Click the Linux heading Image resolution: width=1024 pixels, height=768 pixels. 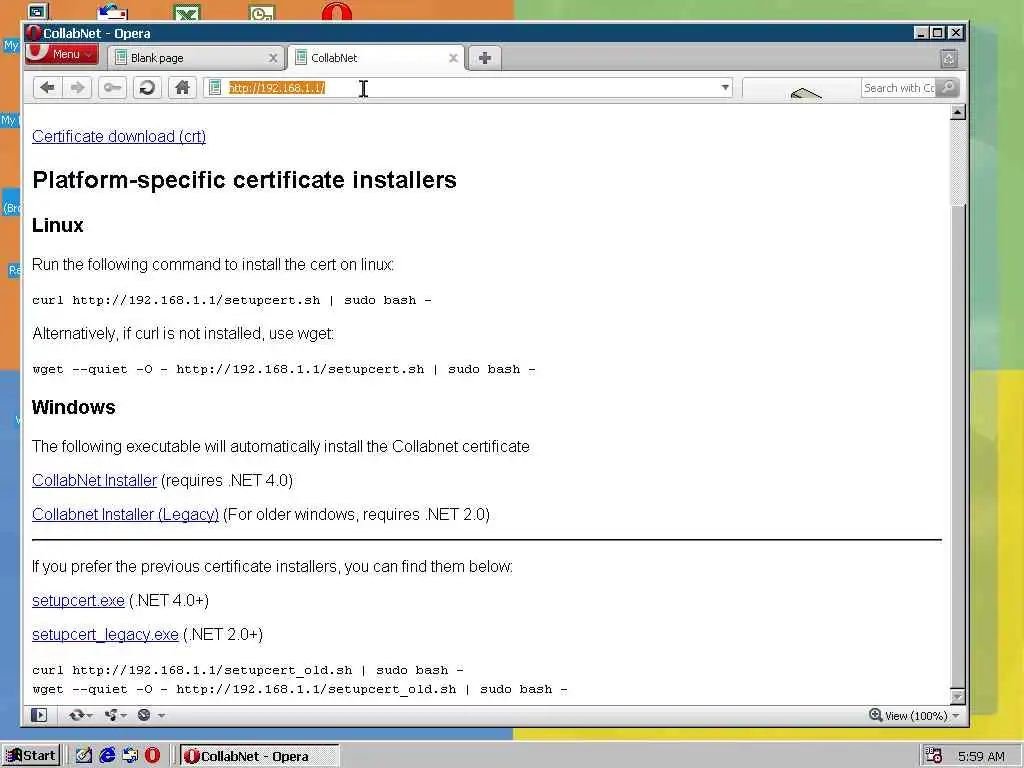(x=57, y=225)
